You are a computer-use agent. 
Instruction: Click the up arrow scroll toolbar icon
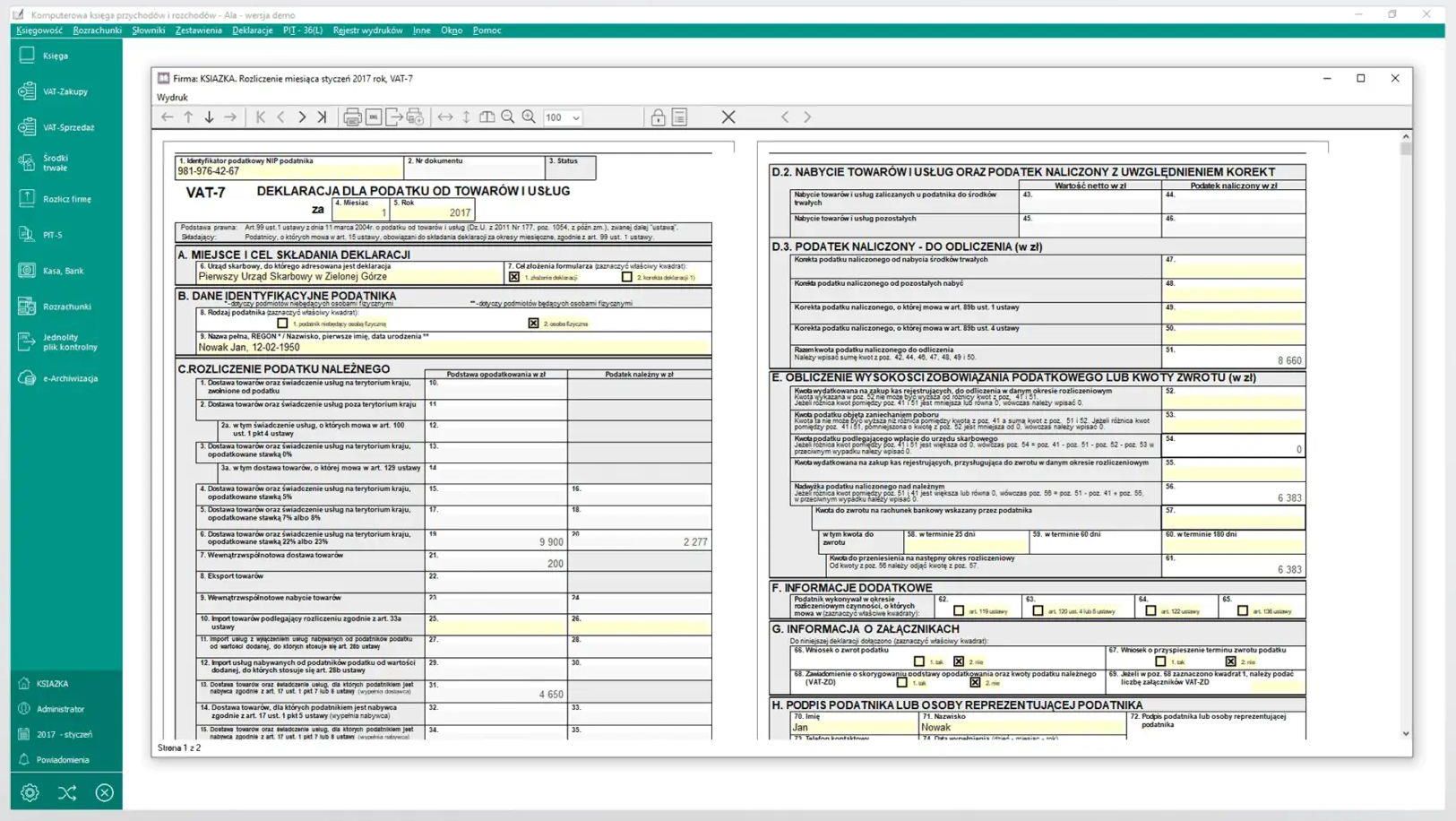coord(188,117)
